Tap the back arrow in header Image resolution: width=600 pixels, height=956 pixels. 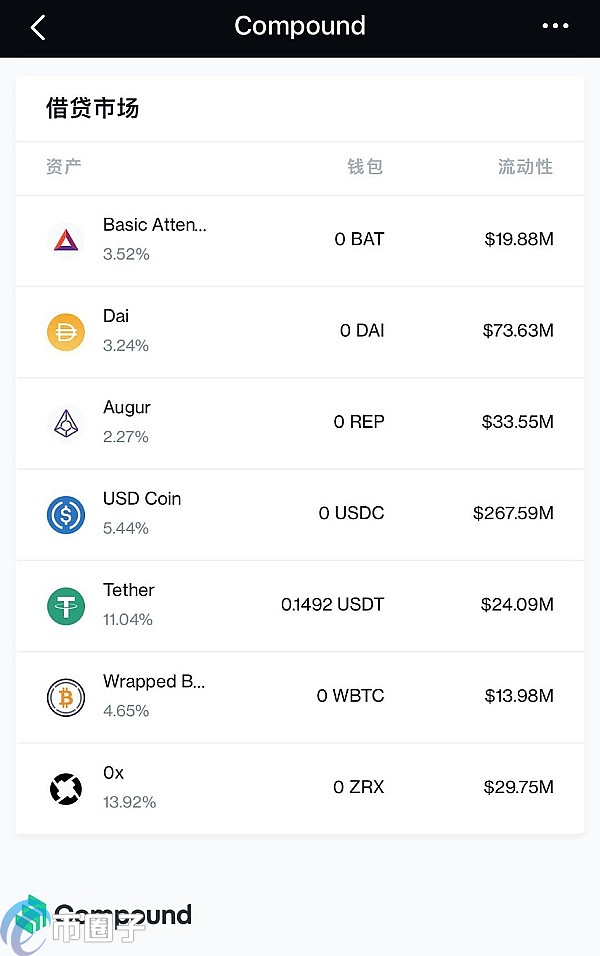tap(38, 27)
